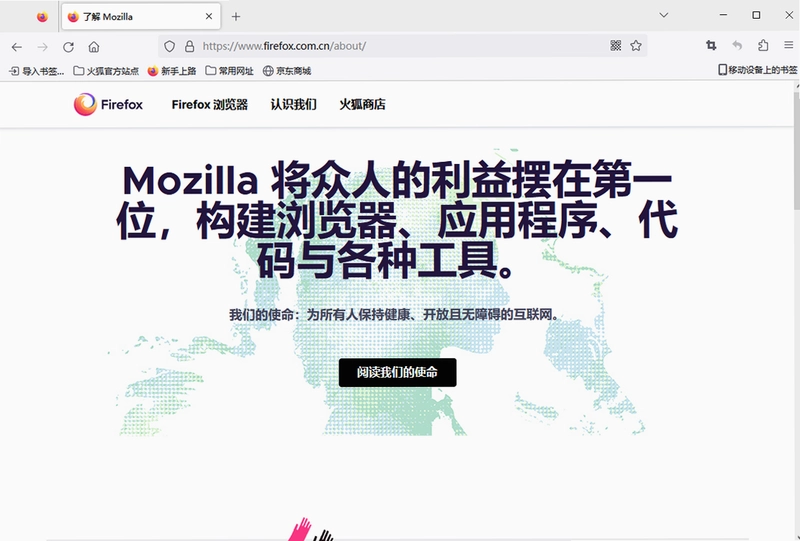800x541 pixels.
Task: Click the pinned Firefox tab icon
Action: click(42, 17)
